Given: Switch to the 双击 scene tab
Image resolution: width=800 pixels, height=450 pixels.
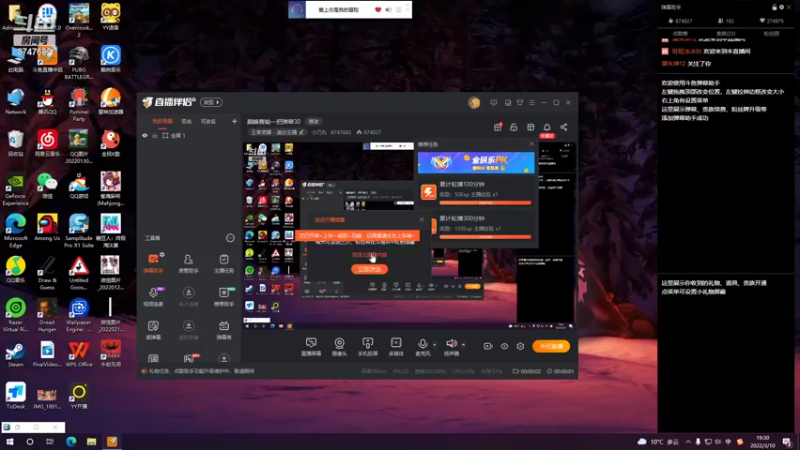Looking at the screenshot, I should (187, 121).
